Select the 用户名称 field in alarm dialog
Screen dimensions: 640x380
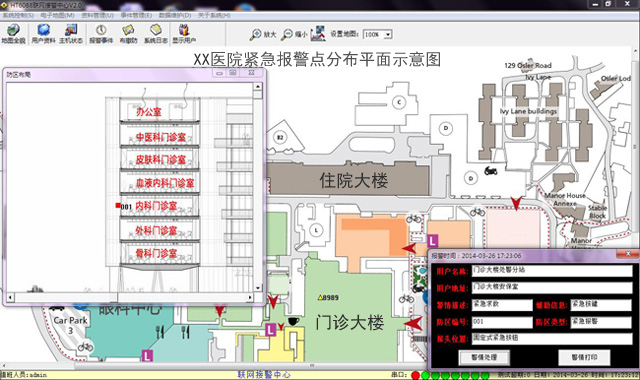pos(552,270)
